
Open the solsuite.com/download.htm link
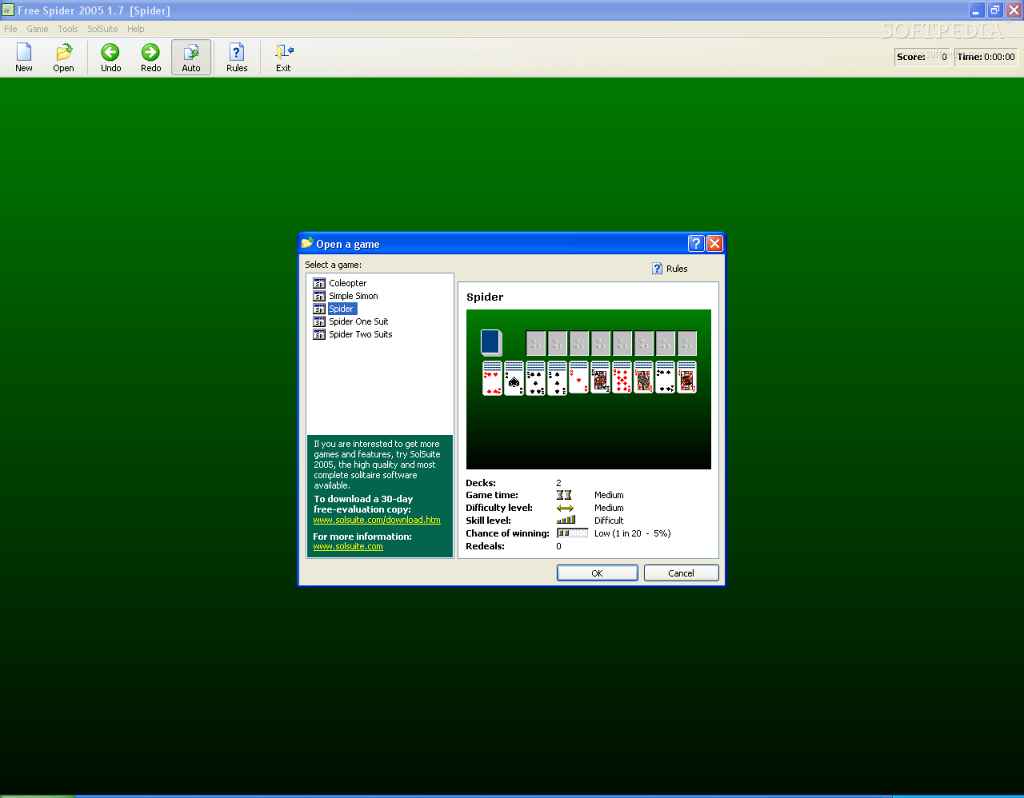point(377,520)
